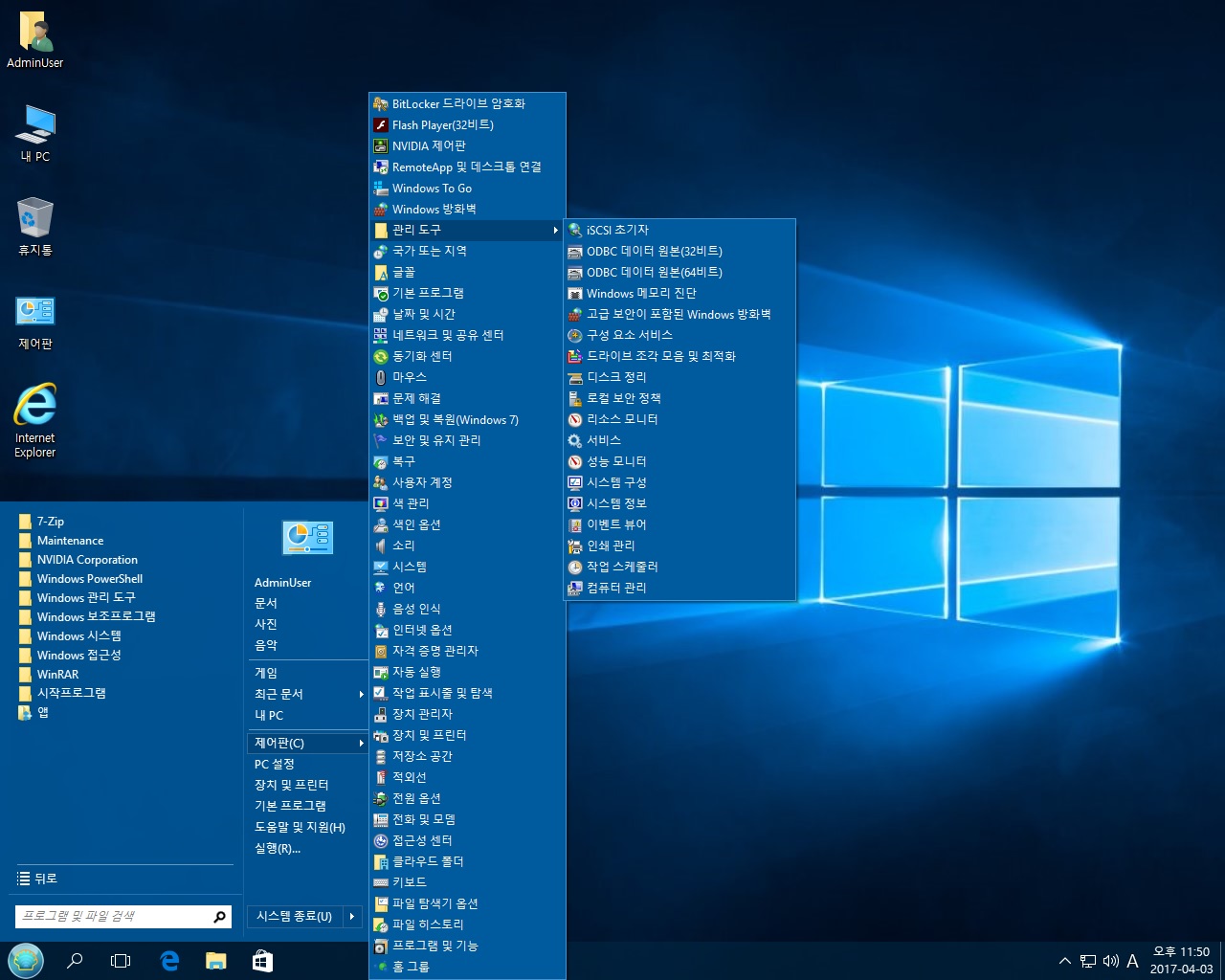Open 파일 탐색기 옵션 entry
Image resolution: width=1225 pixels, height=980 pixels.
tap(467, 903)
